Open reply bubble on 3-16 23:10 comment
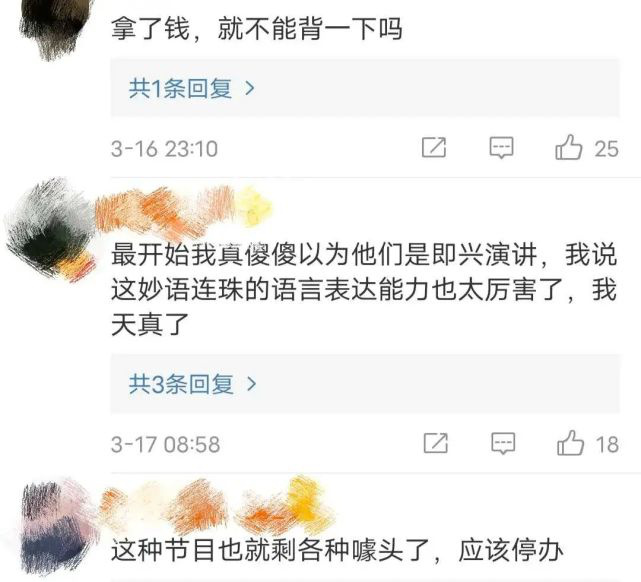This screenshot has width=641, height=582. pyautogui.click(x=501, y=148)
